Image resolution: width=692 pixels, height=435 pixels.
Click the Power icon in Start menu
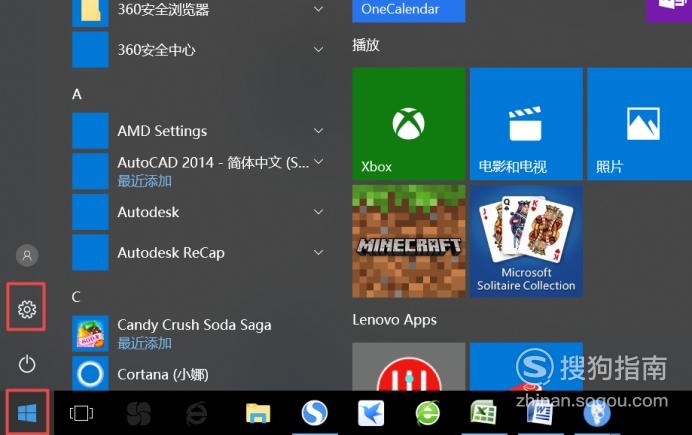coord(27,364)
